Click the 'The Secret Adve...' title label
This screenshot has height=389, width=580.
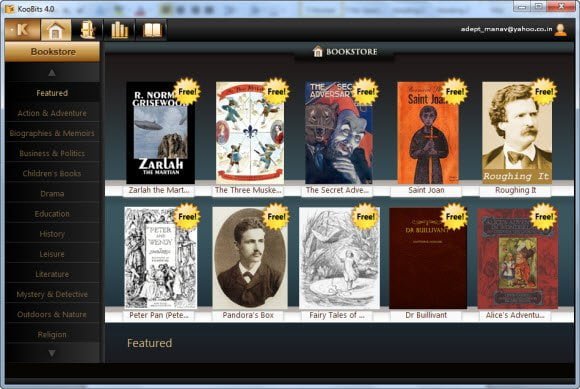click(337, 190)
